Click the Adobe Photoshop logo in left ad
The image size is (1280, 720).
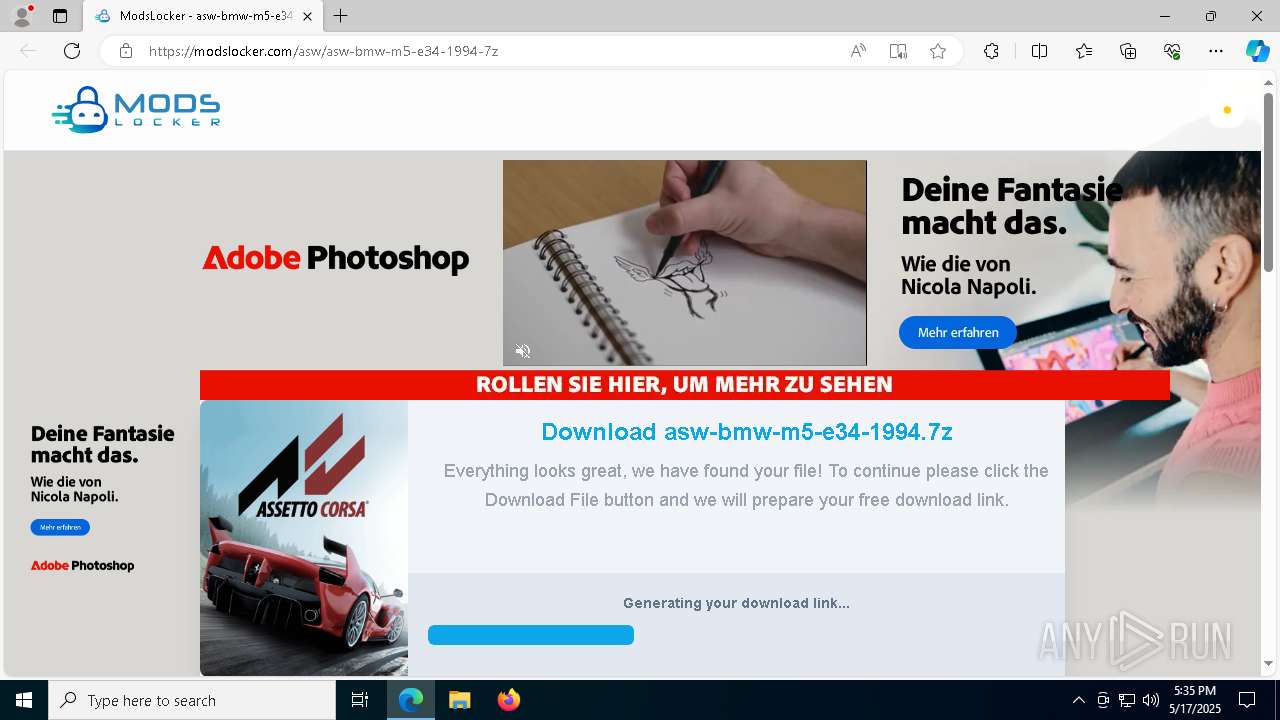point(82,566)
